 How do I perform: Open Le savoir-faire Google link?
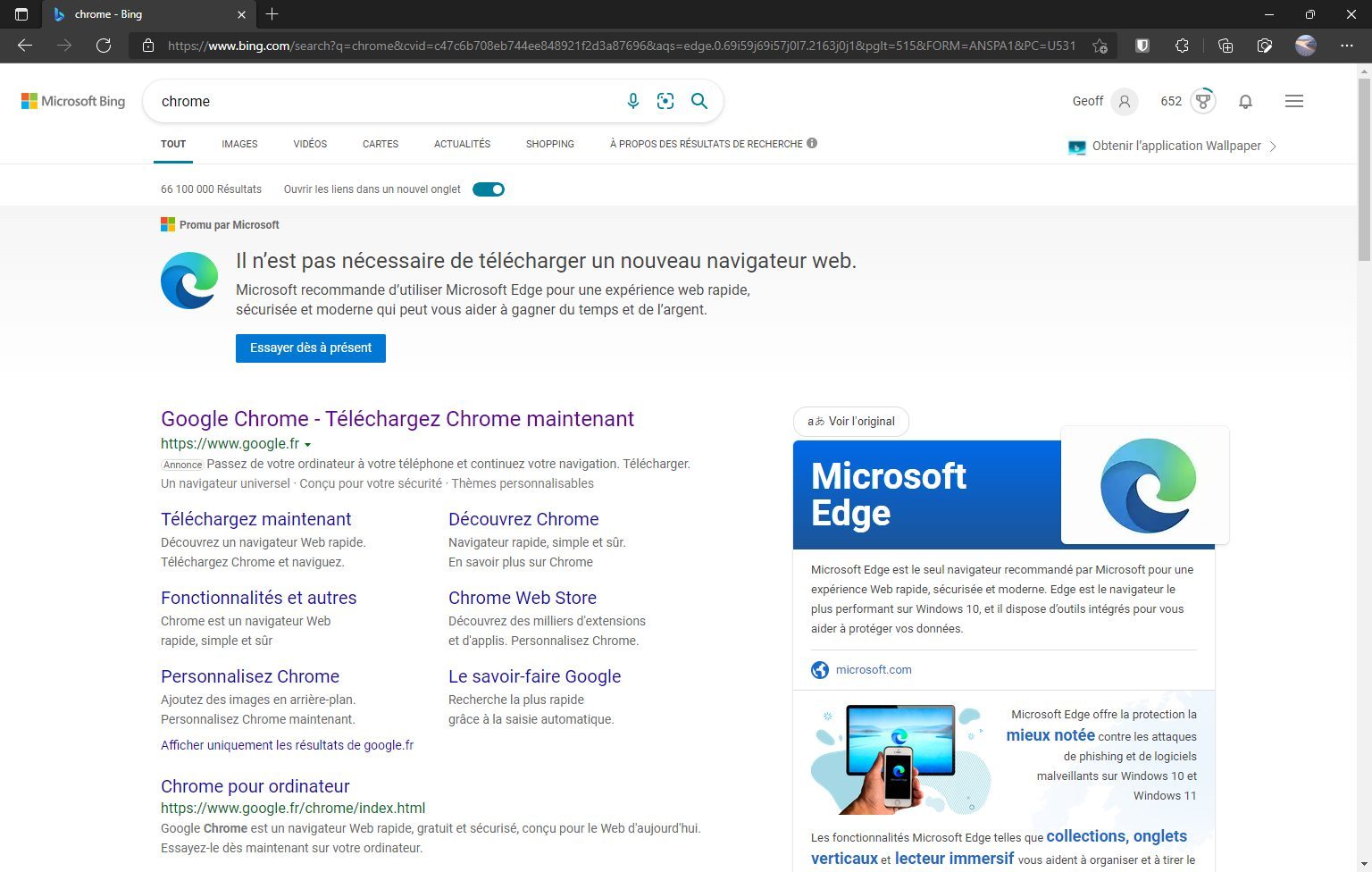coord(535,676)
